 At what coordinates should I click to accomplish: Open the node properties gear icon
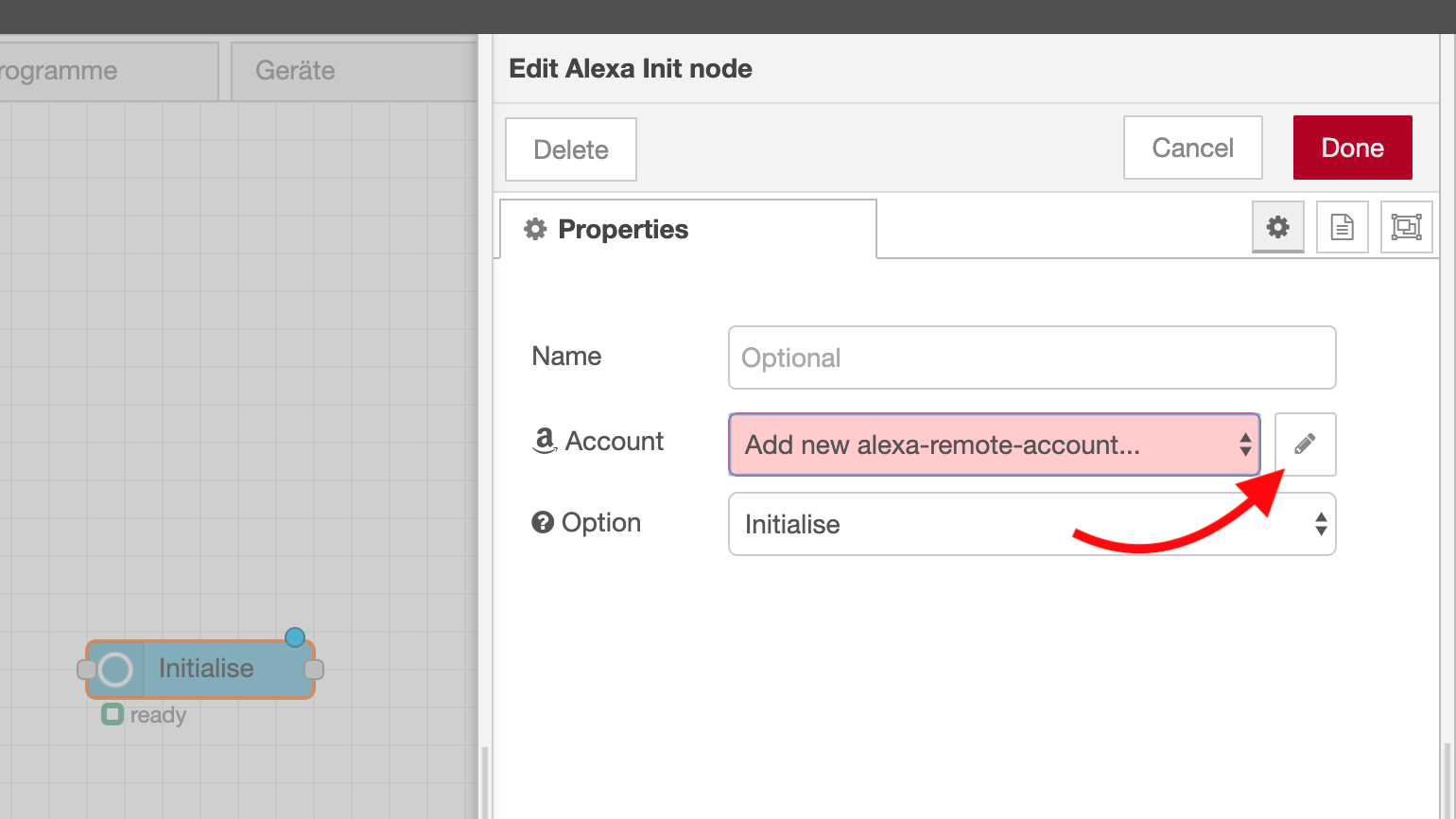1278,227
